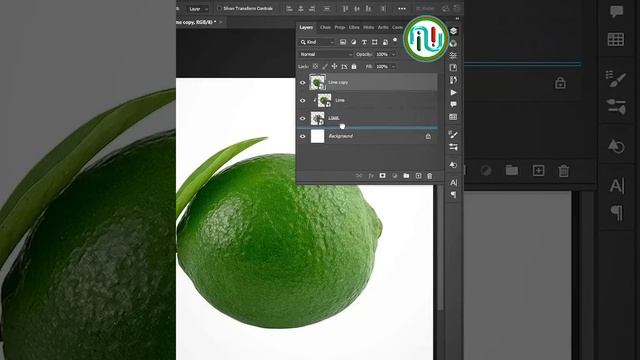Open the Brush Settings panel icon
640x360 pixels.
point(453,134)
